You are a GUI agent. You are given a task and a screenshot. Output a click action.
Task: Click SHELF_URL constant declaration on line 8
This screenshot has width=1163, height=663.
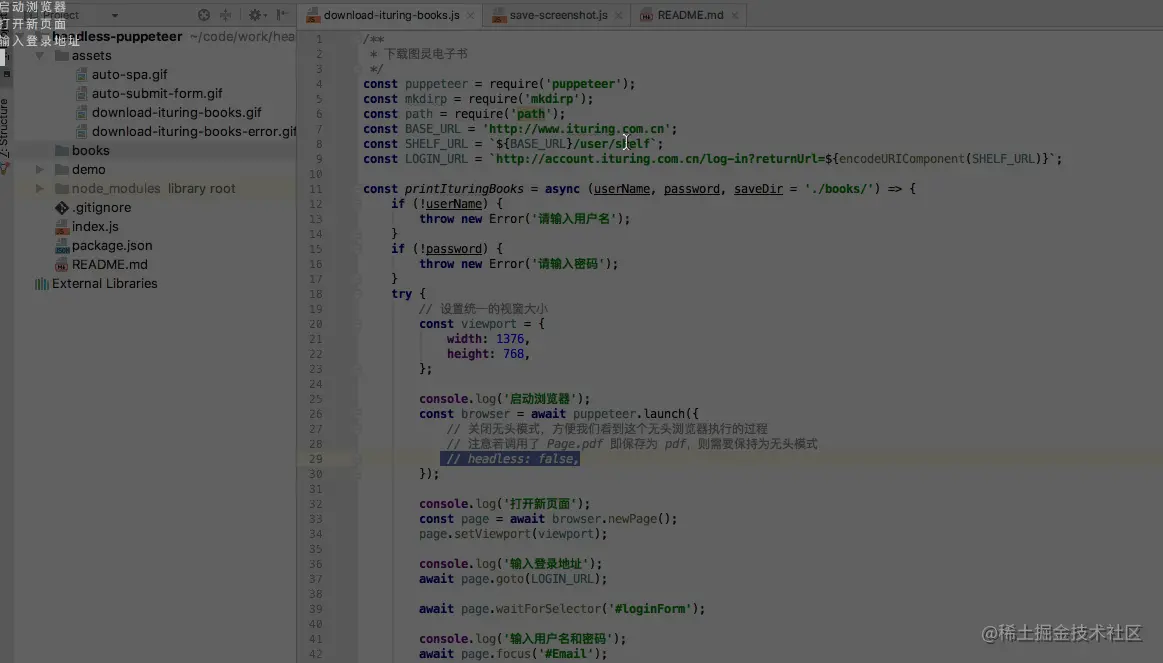[436, 144]
